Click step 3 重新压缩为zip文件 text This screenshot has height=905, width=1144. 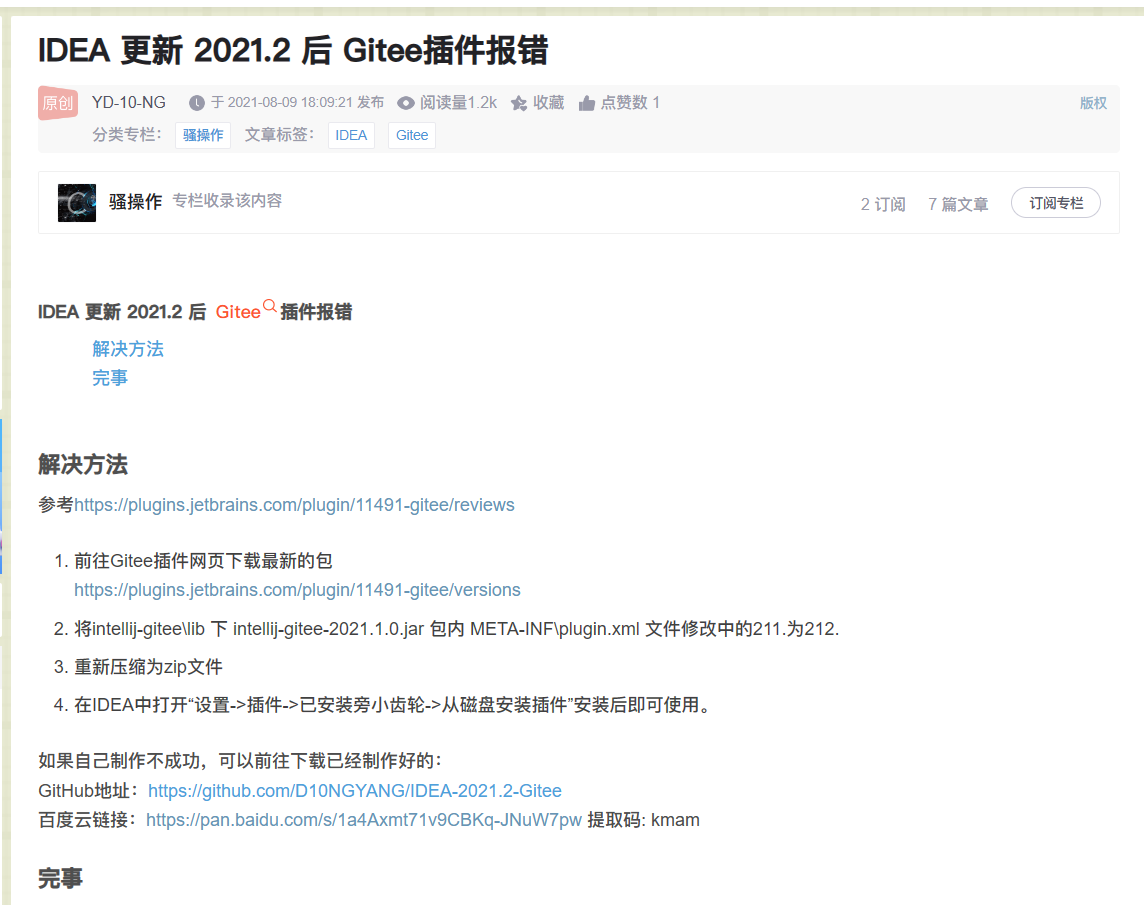148,667
